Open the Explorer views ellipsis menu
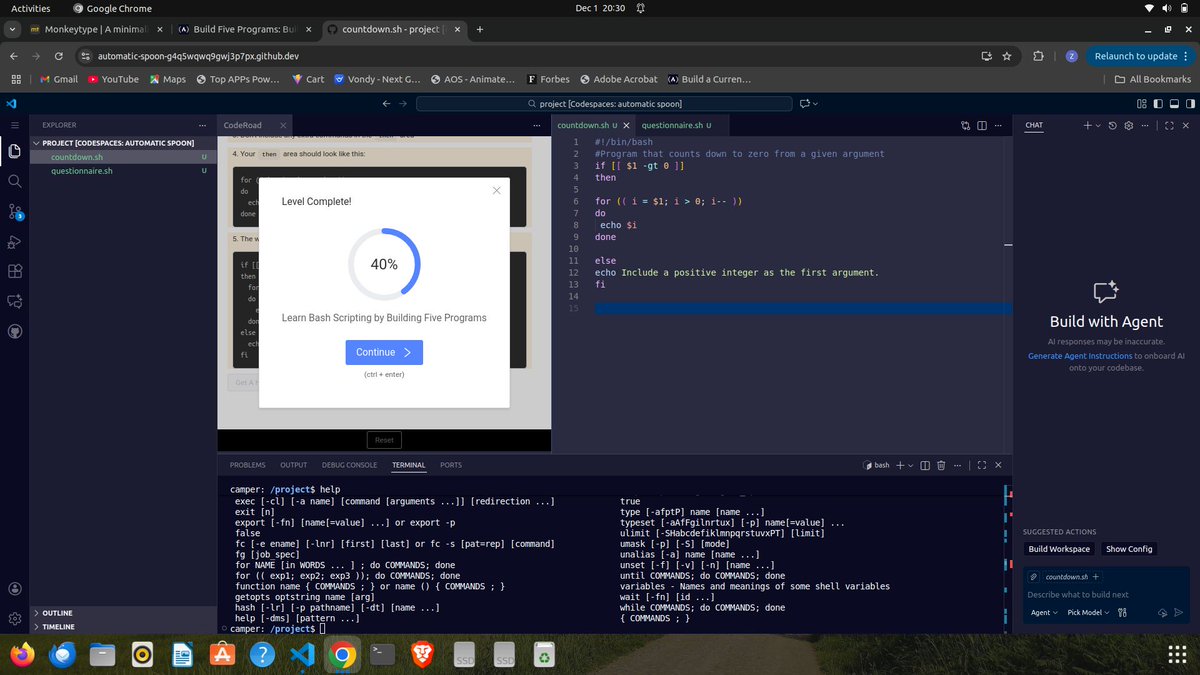The image size is (1200, 675). click(203, 125)
